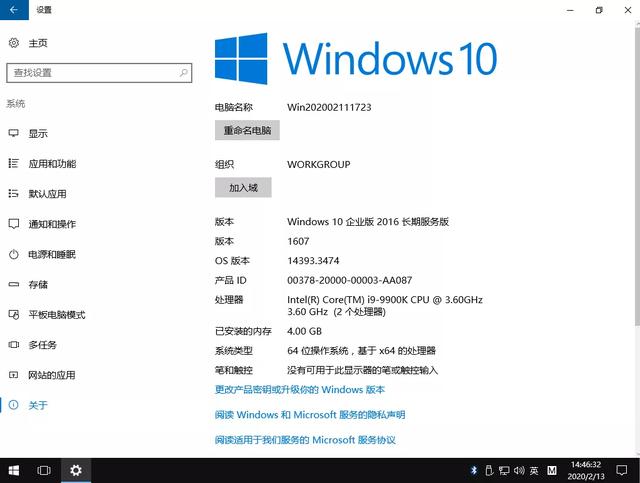Viewport: 640px width, 483px height.
Task: Click the volume speaker tray icon
Action: (x=519, y=470)
